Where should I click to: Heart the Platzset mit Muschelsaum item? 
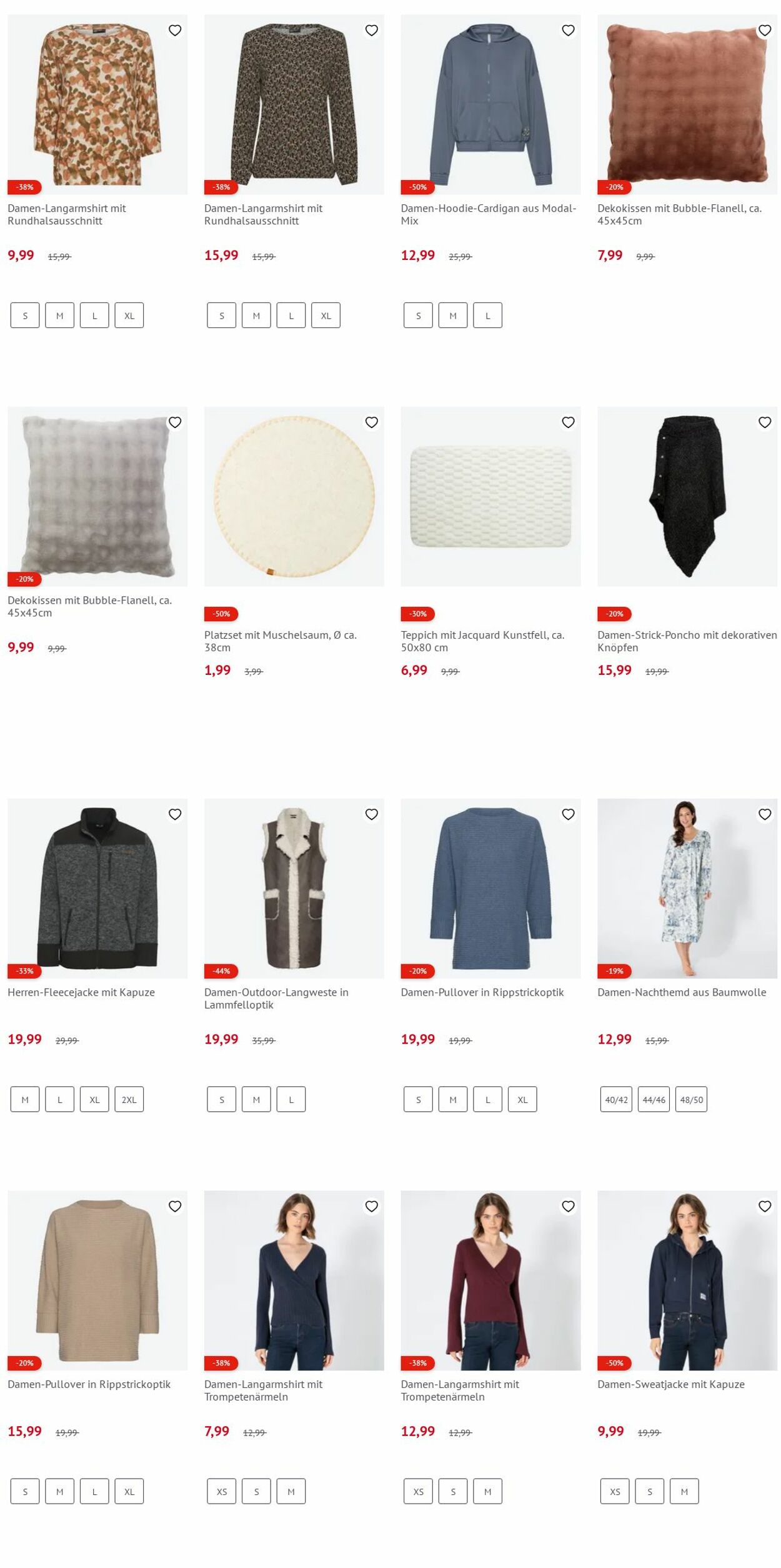pos(372,422)
